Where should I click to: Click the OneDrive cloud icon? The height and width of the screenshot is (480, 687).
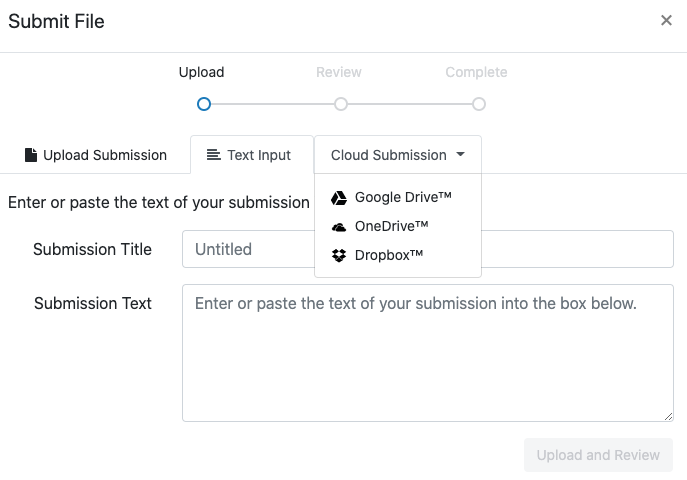tap(339, 227)
